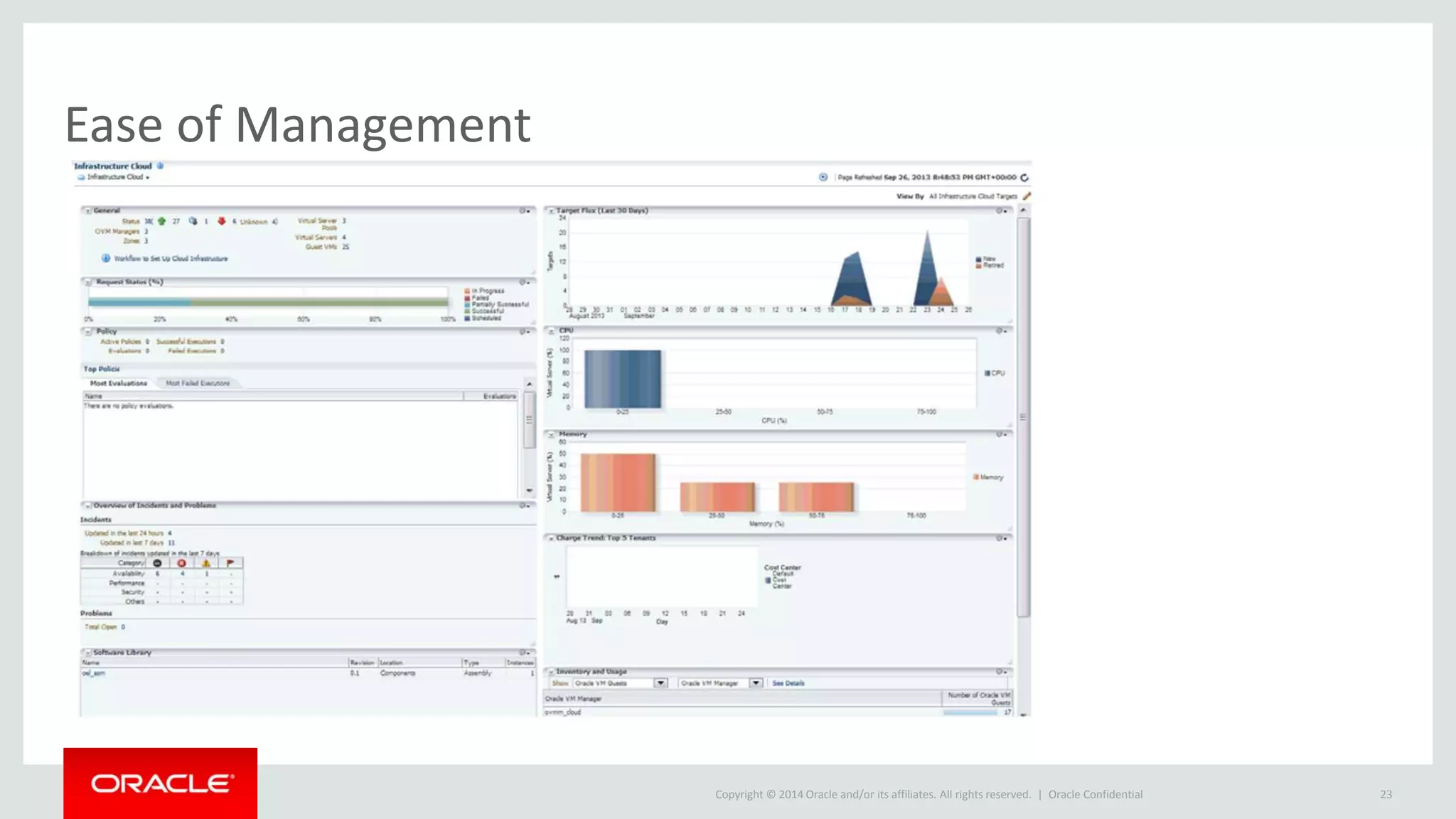This screenshot has height=819, width=1456.
Task: Click the green up-arrow status icon
Action: pos(161,221)
